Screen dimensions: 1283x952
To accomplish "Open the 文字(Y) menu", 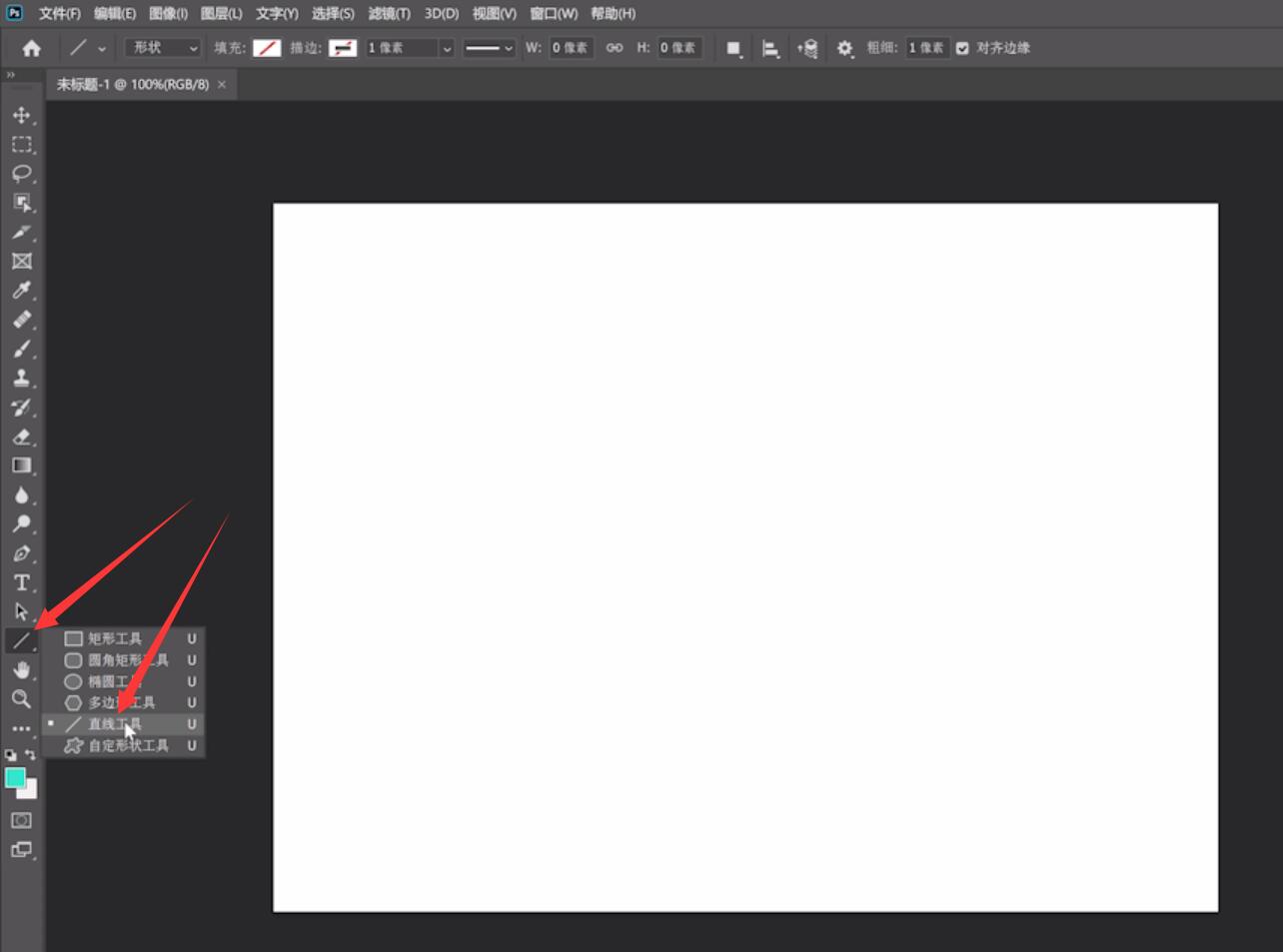I will coord(277,13).
